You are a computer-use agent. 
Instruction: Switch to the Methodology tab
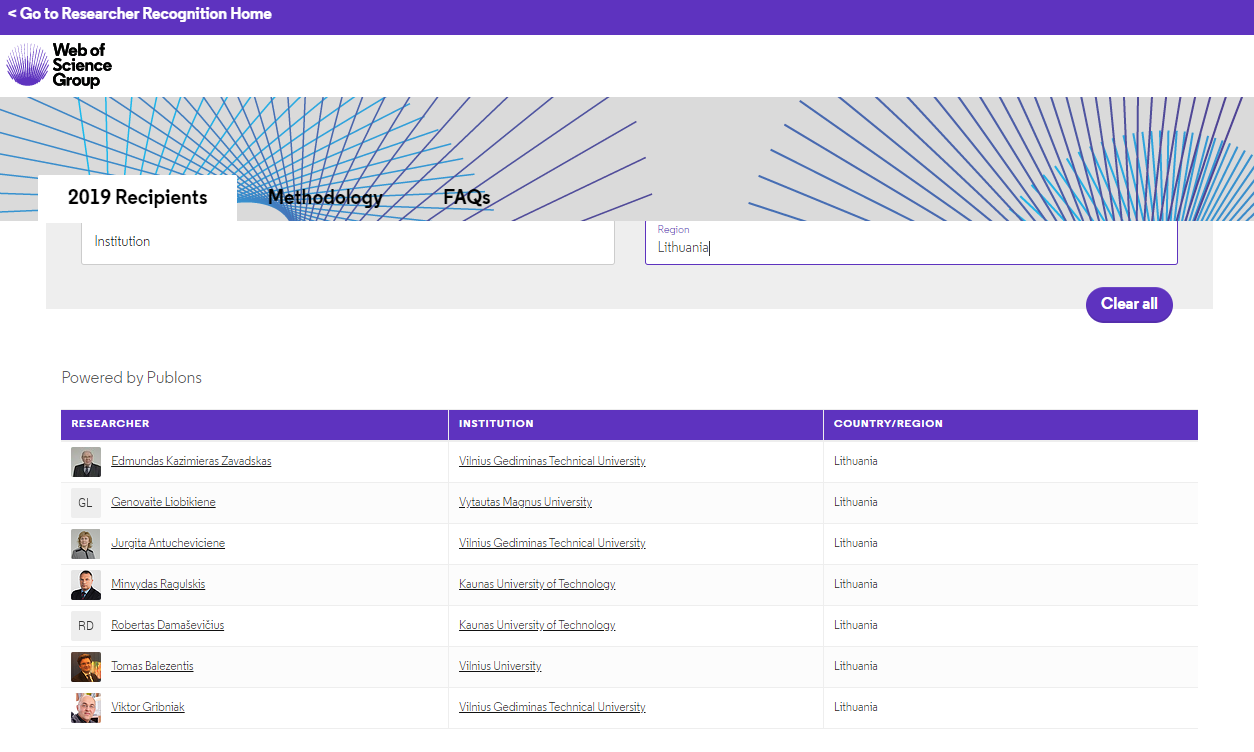325,197
